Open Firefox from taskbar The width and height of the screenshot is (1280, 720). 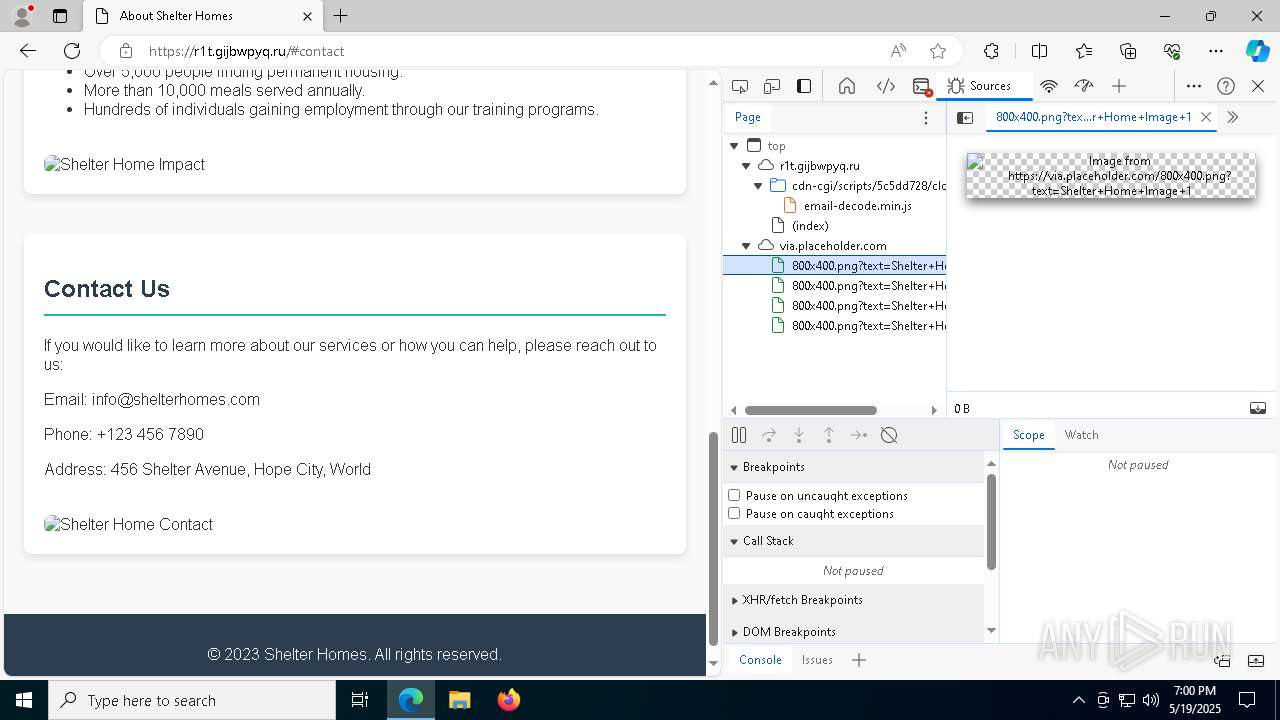[x=509, y=700]
